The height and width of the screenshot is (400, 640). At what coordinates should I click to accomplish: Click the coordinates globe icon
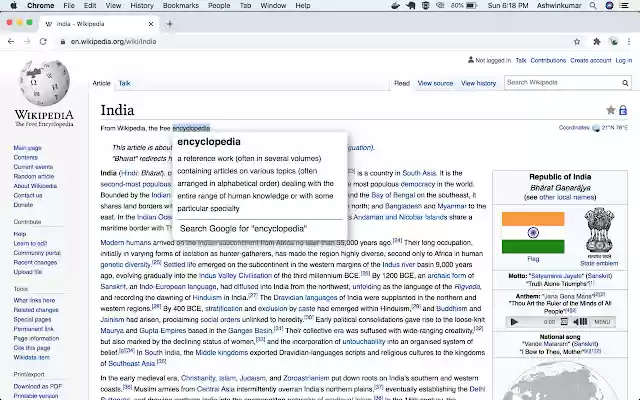tap(596, 128)
